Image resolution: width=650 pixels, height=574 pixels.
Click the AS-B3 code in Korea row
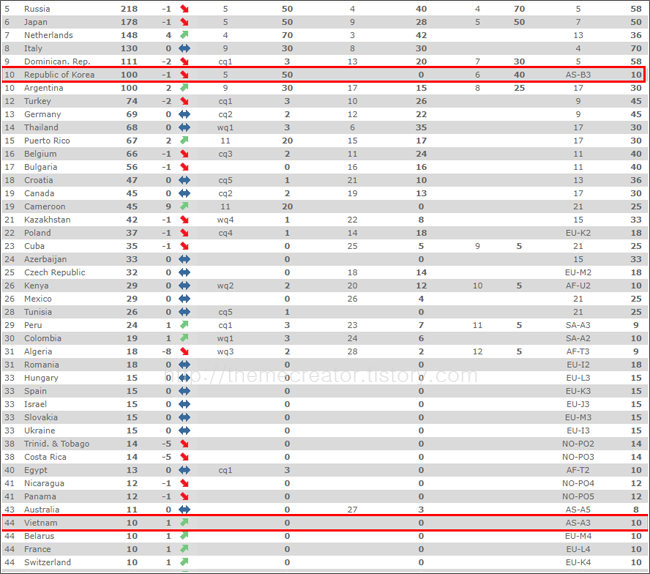click(578, 75)
